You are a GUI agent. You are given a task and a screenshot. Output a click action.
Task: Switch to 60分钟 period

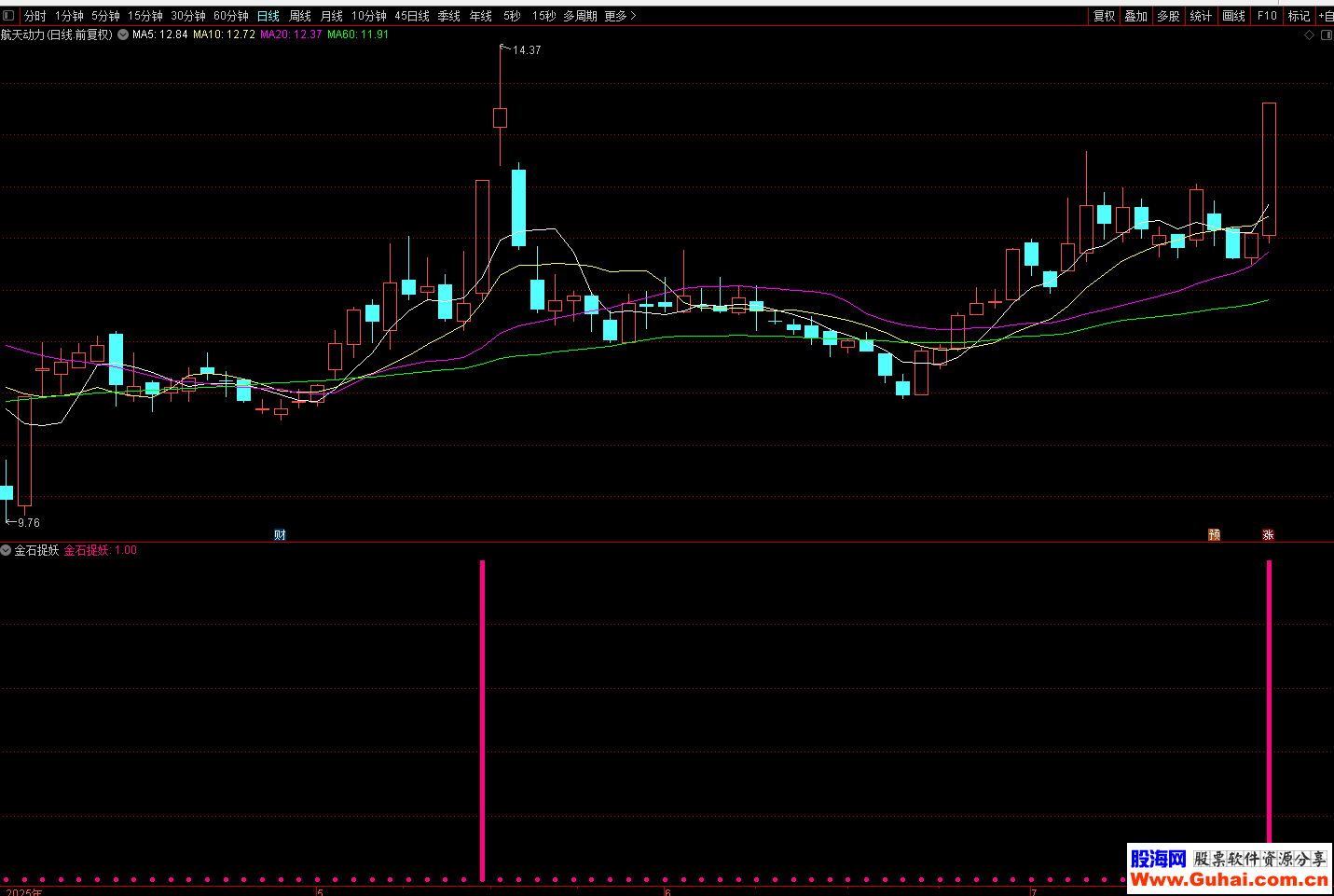tap(231, 16)
